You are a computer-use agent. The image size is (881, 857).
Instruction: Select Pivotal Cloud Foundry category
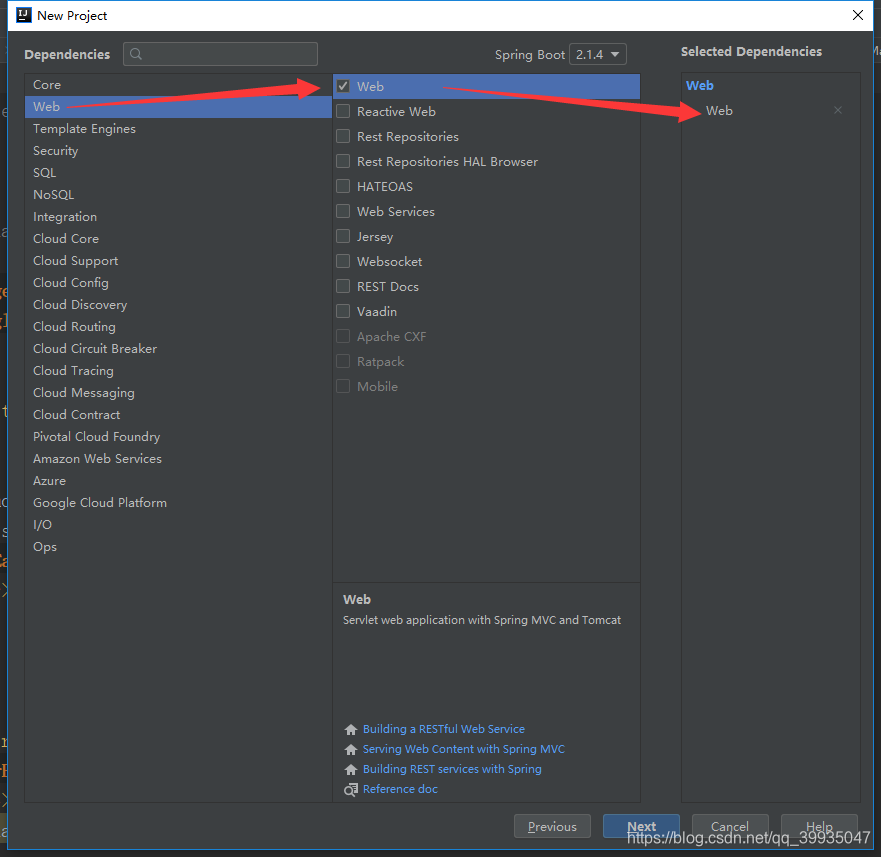coord(178,436)
